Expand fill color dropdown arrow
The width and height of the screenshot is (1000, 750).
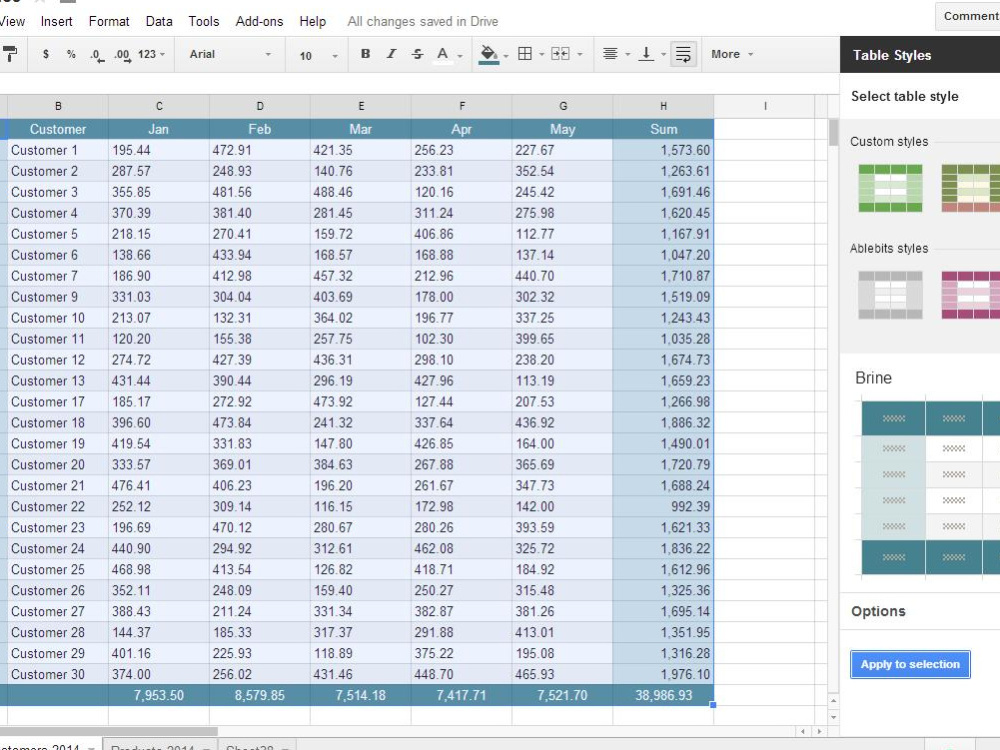506,55
